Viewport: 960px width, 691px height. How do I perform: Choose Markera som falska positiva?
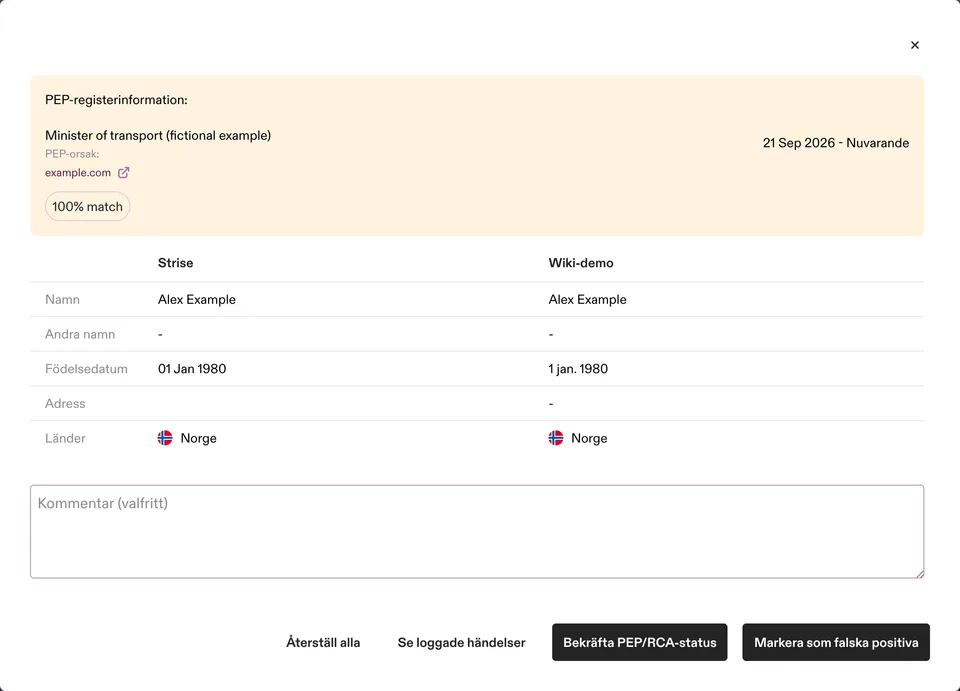point(836,643)
